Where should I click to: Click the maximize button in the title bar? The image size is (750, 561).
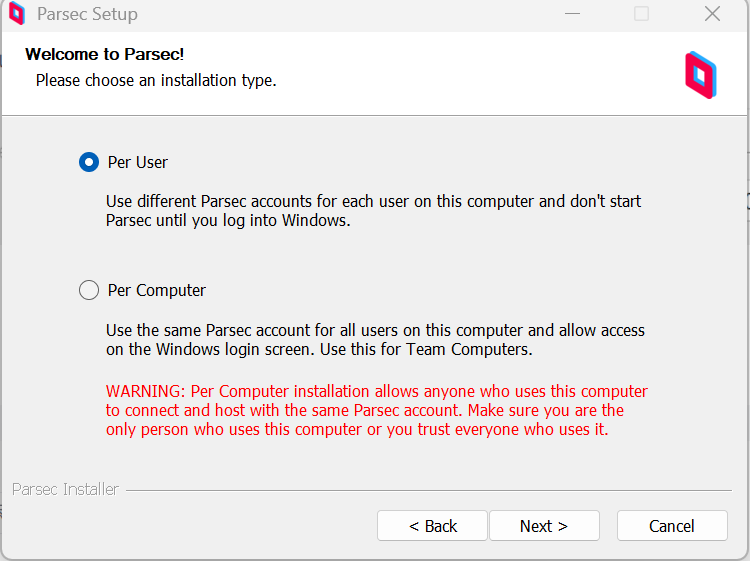[641, 14]
